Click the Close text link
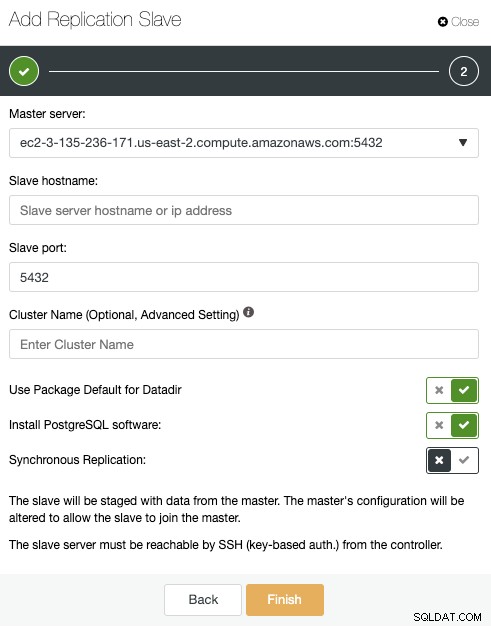Viewport: 491px width, 627px height. coord(465,22)
